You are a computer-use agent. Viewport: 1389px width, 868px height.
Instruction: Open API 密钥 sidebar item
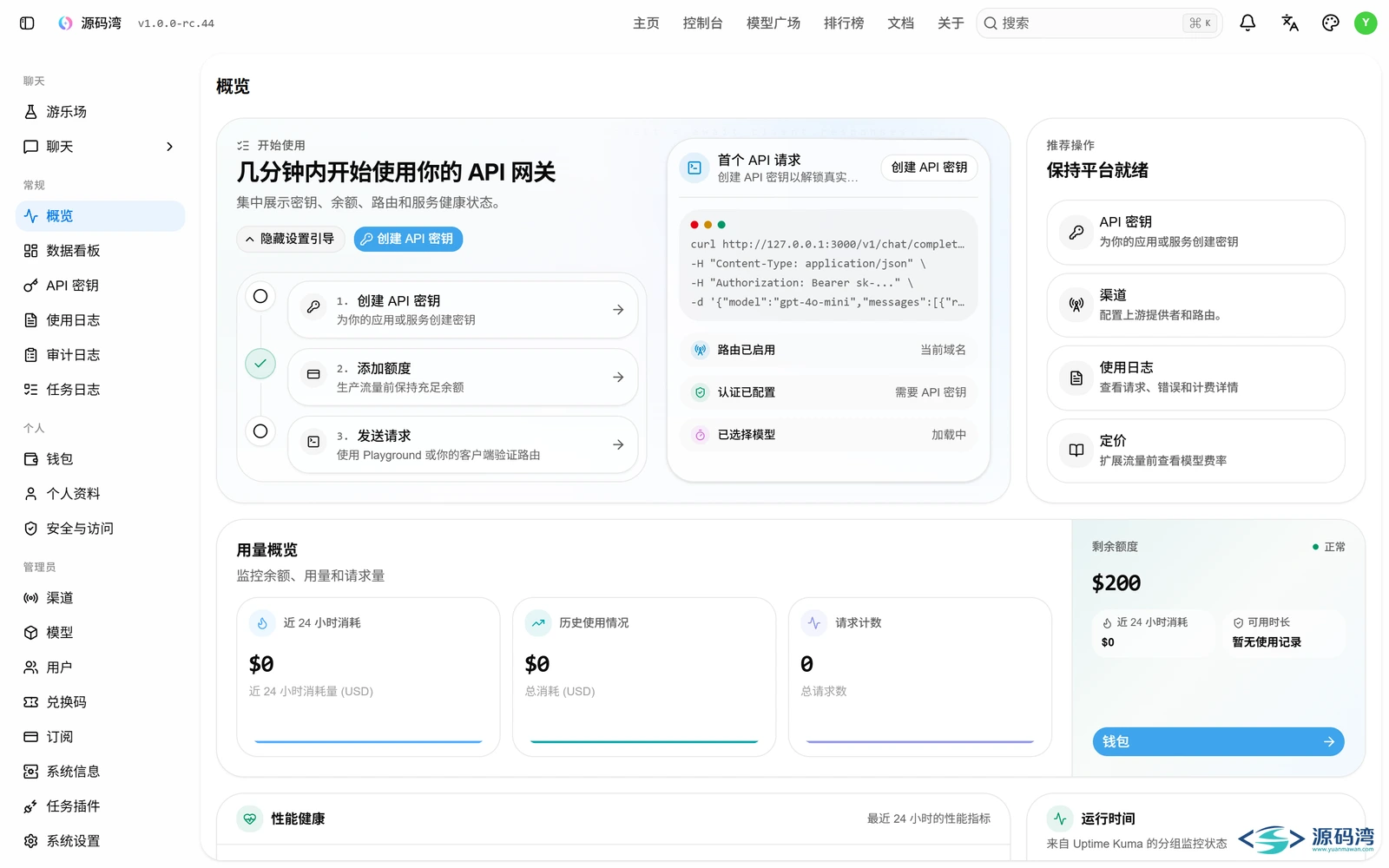101,286
